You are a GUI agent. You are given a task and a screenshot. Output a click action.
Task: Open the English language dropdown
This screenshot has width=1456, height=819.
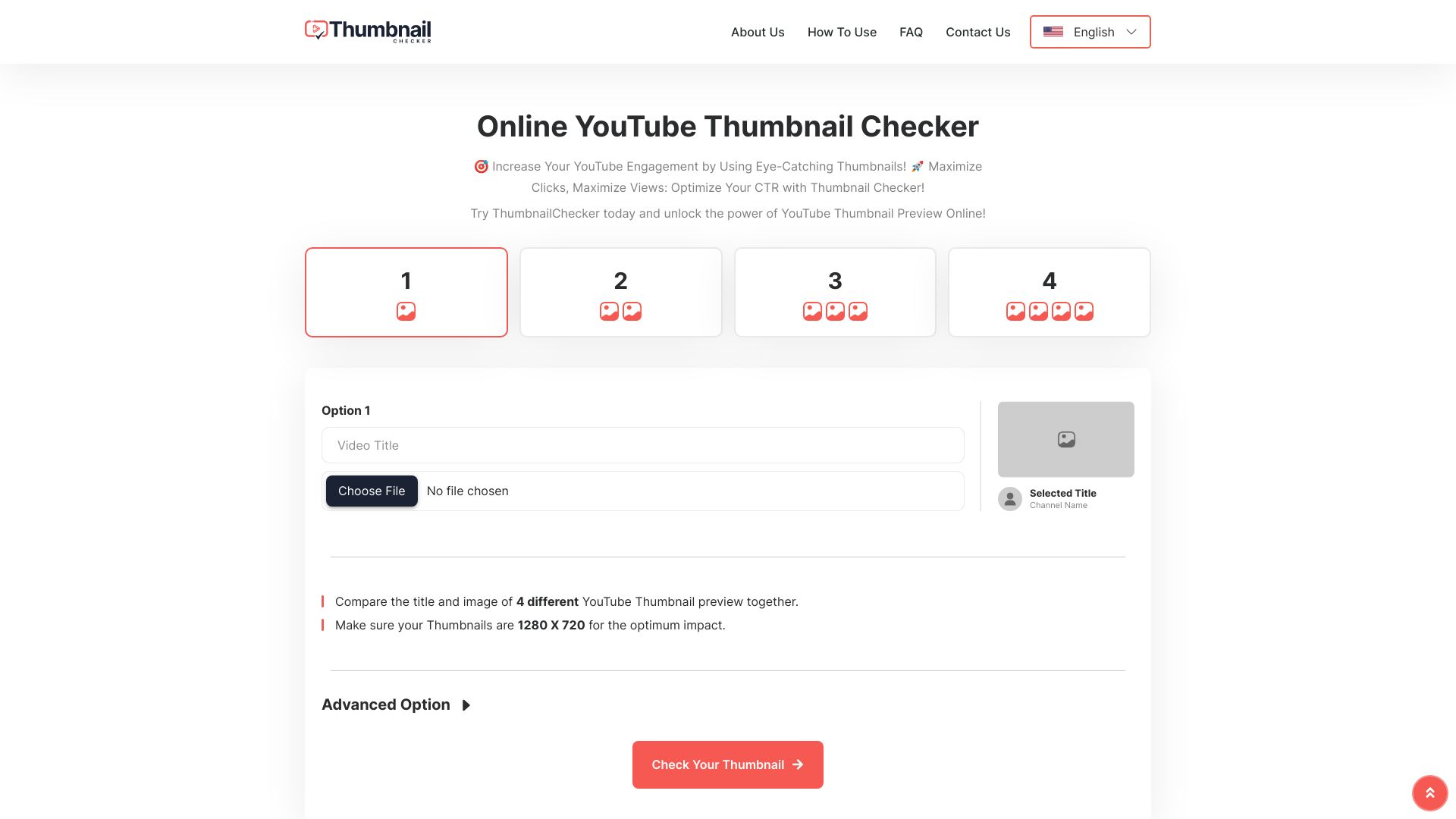(x=1090, y=31)
